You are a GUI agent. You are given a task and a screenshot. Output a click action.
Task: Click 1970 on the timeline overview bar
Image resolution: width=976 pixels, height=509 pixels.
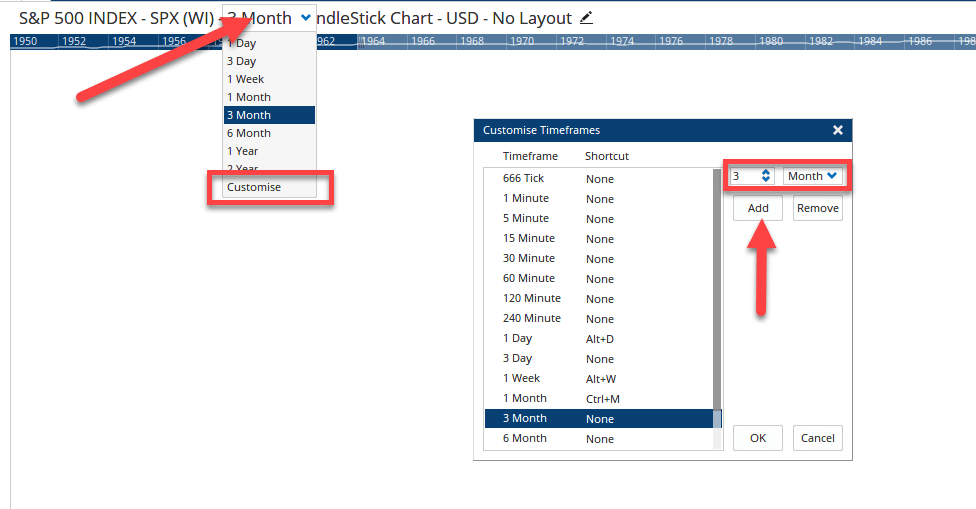pos(522,41)
